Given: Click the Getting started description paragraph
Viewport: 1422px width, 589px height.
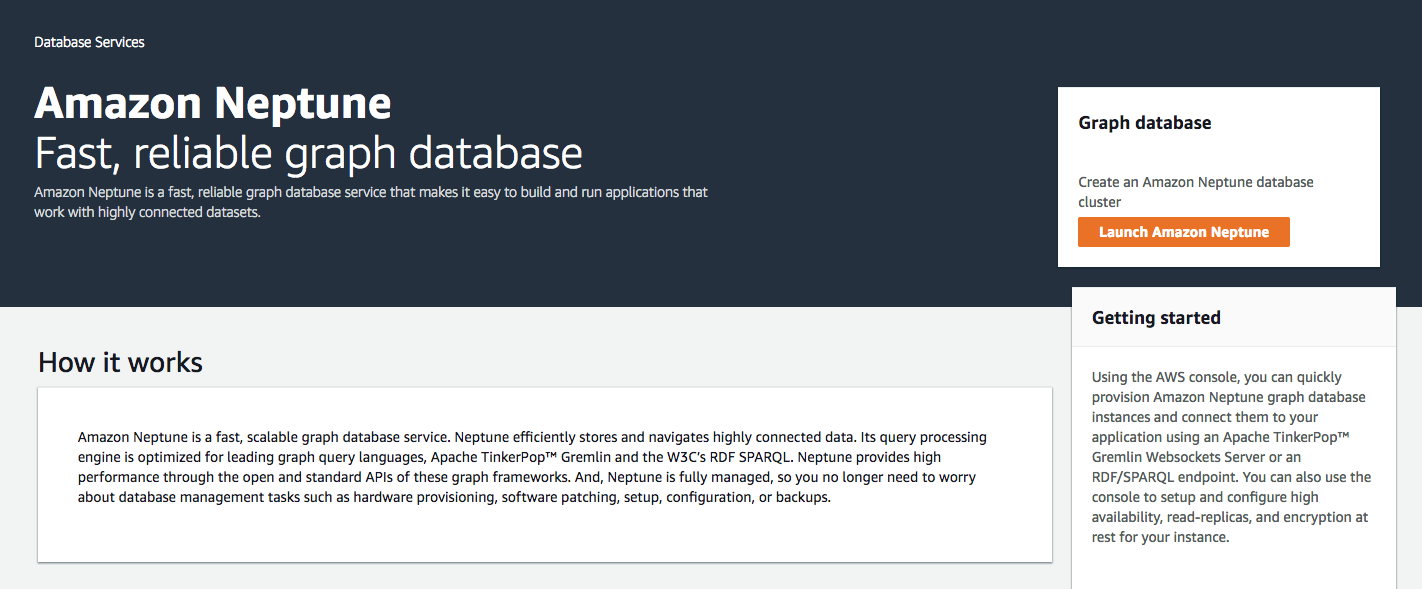Looking at the screenshot, I should click(x=1231, y=457).
